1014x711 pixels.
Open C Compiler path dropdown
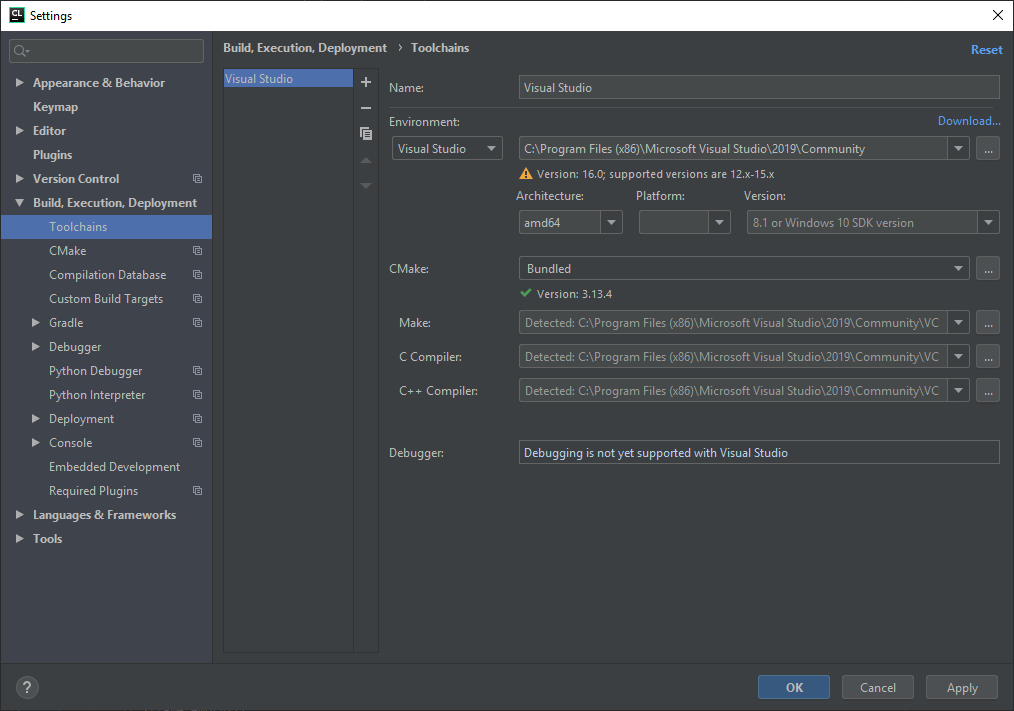[958, 356]
